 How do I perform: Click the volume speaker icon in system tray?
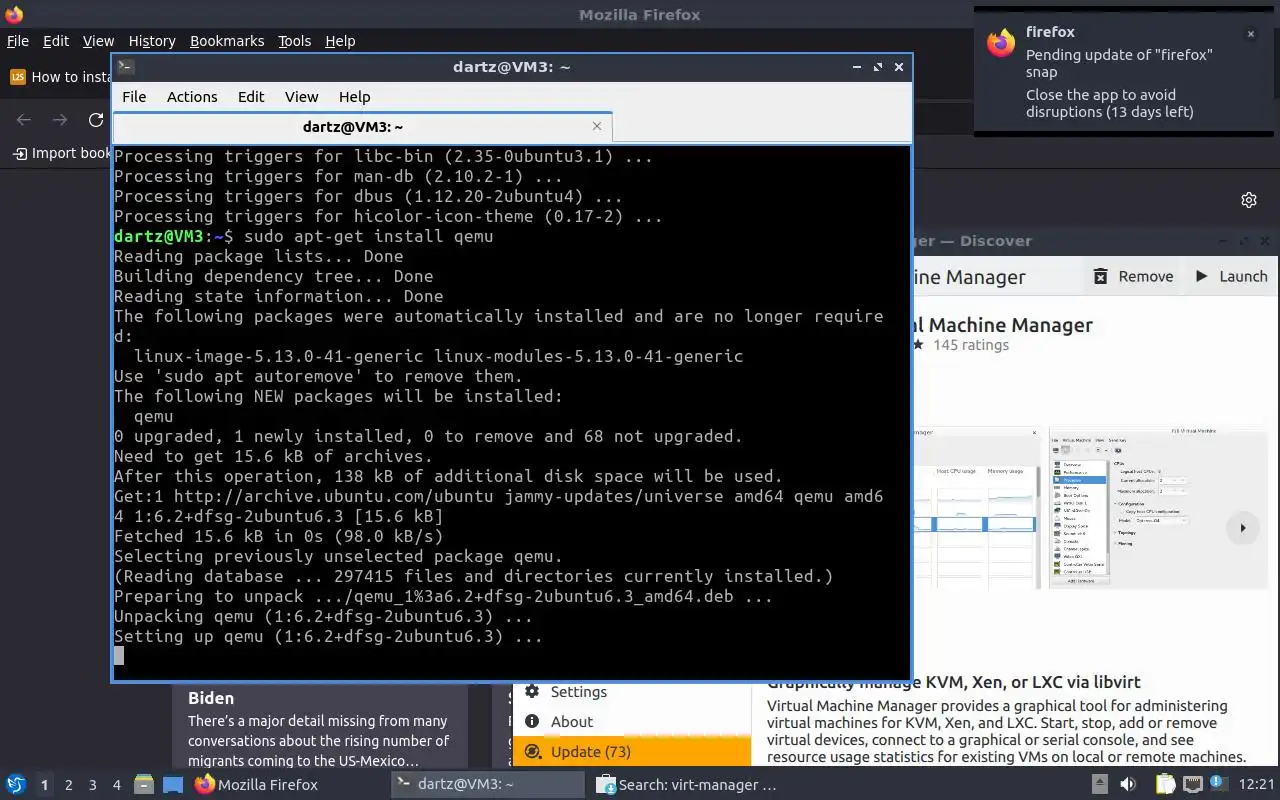pos(1128,785)
